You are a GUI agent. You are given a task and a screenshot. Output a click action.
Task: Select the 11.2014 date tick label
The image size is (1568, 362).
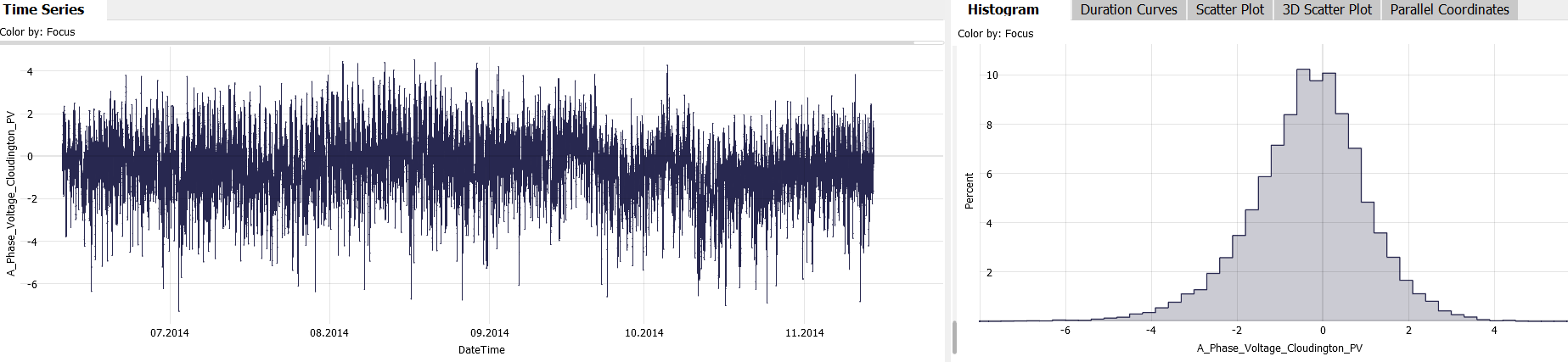point(804,333)
